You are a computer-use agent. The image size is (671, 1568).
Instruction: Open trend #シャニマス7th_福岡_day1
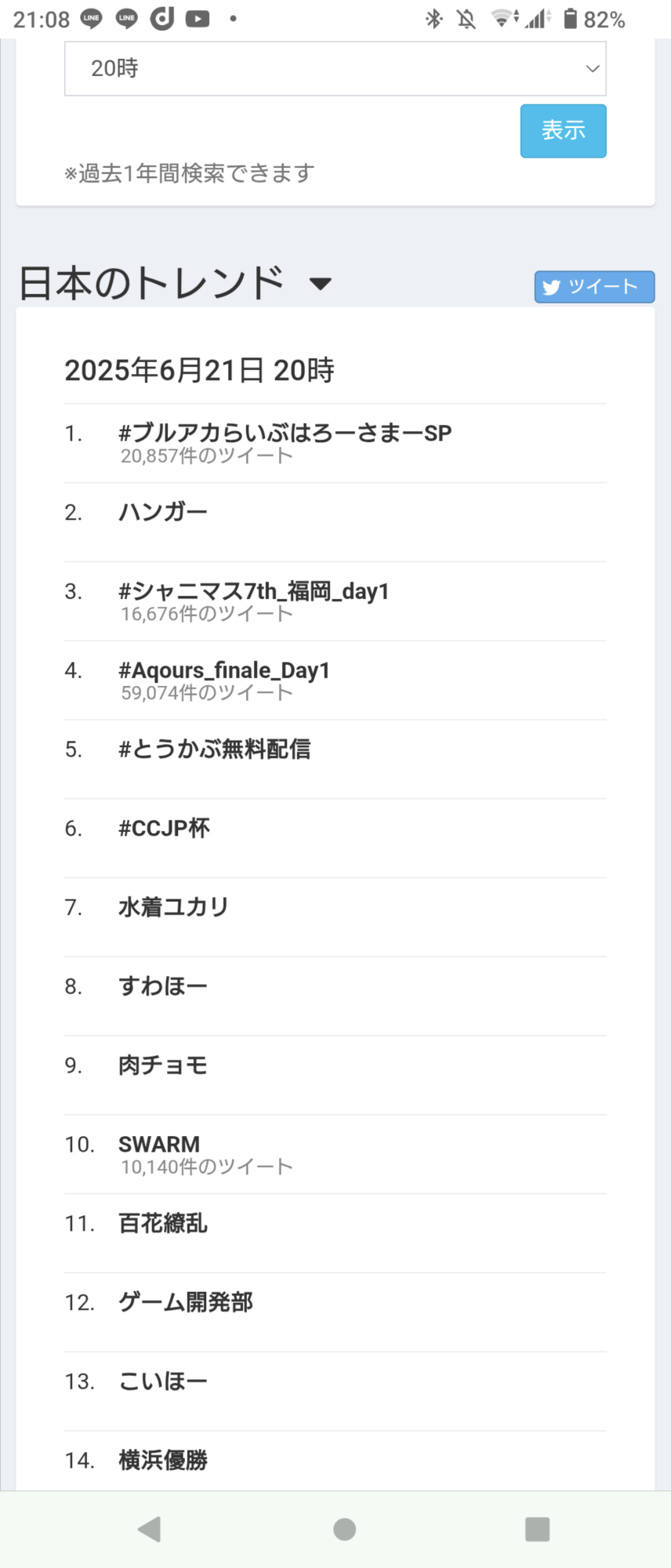pyautogui.click(x=253, y=591)
